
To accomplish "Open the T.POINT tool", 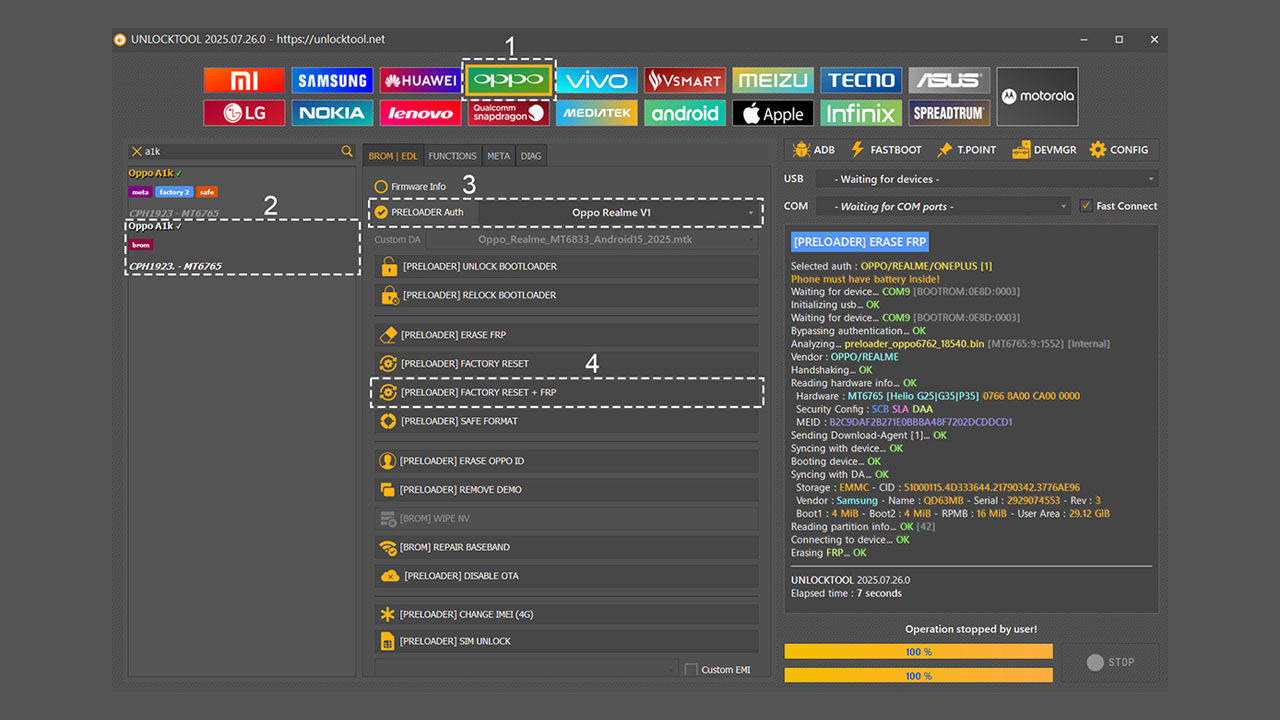I will pyautogui.click(x=966, y=150).
